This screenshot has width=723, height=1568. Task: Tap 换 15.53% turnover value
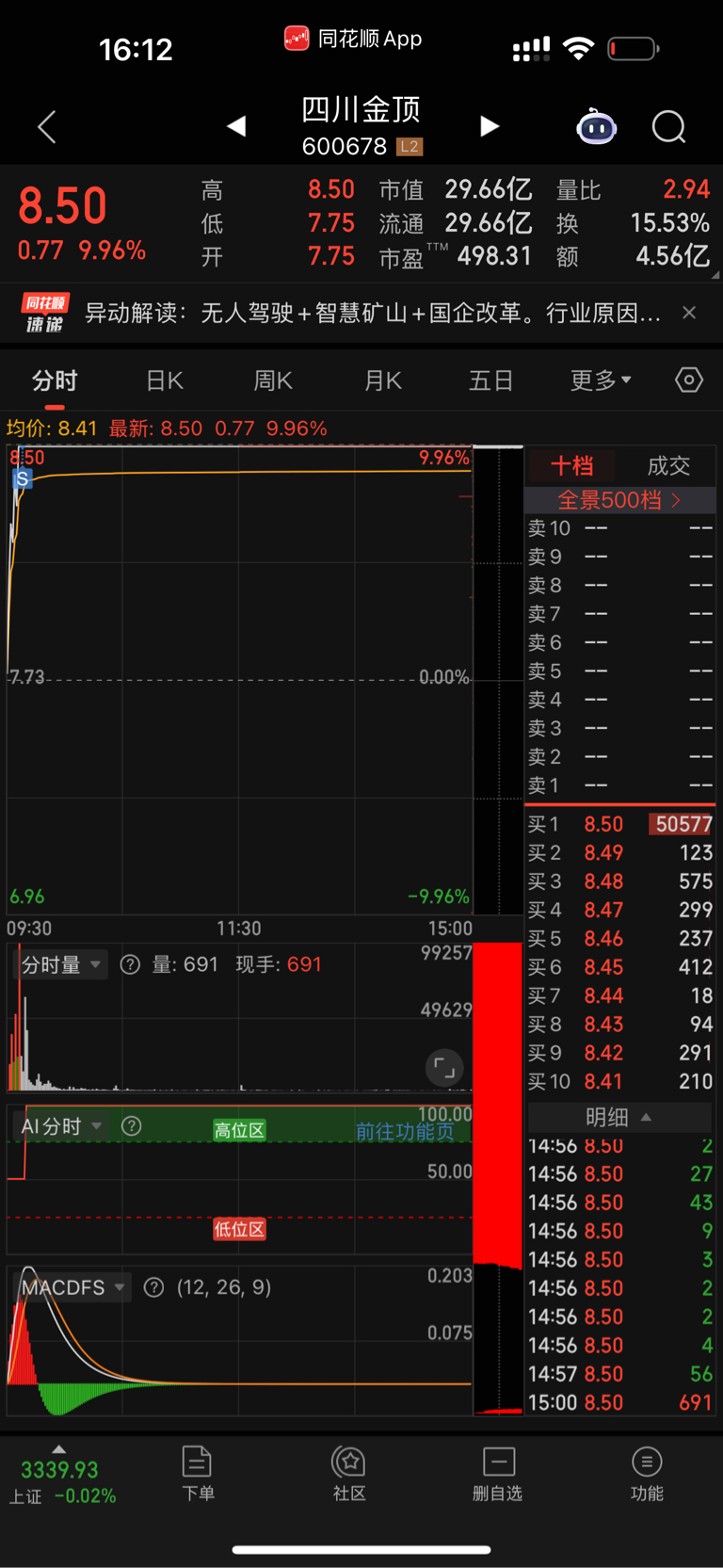[669, 223]
